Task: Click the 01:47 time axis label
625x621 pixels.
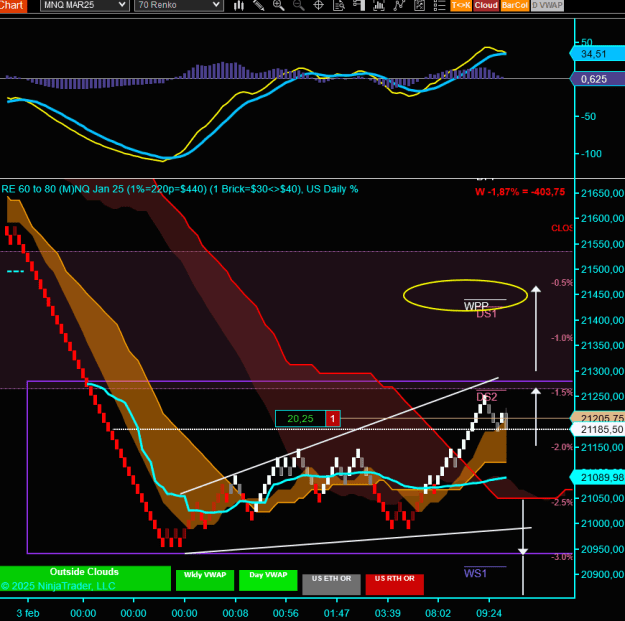Action: pyautogui.click(x=336, y=613)
